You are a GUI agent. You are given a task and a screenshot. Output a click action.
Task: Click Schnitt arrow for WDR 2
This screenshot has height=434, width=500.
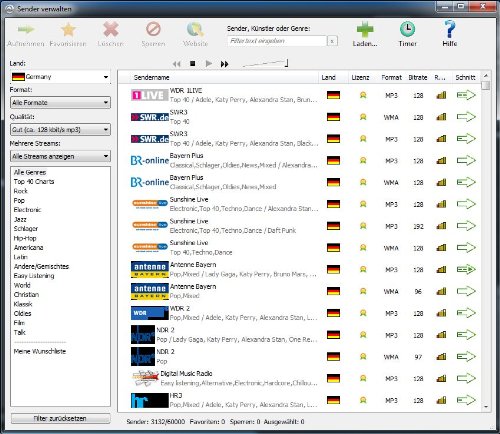466,313
